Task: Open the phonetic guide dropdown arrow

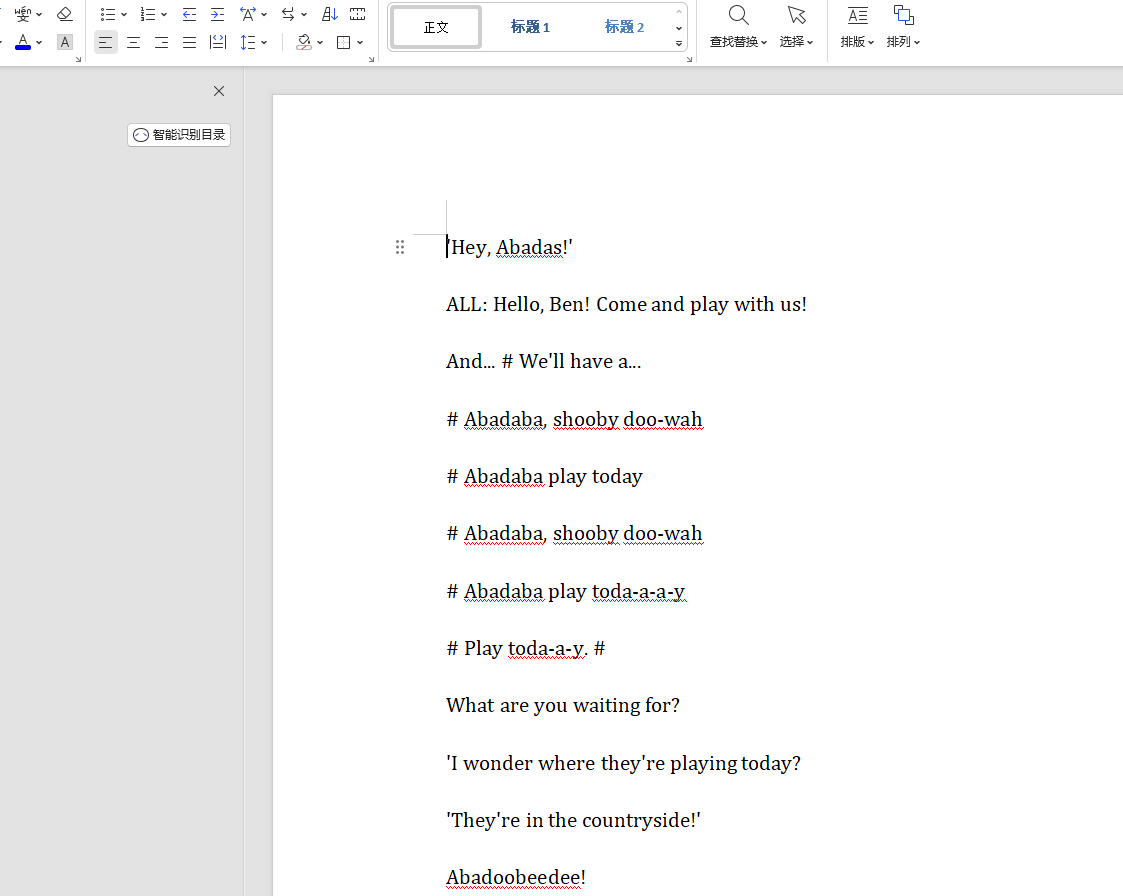Action: 39,14
